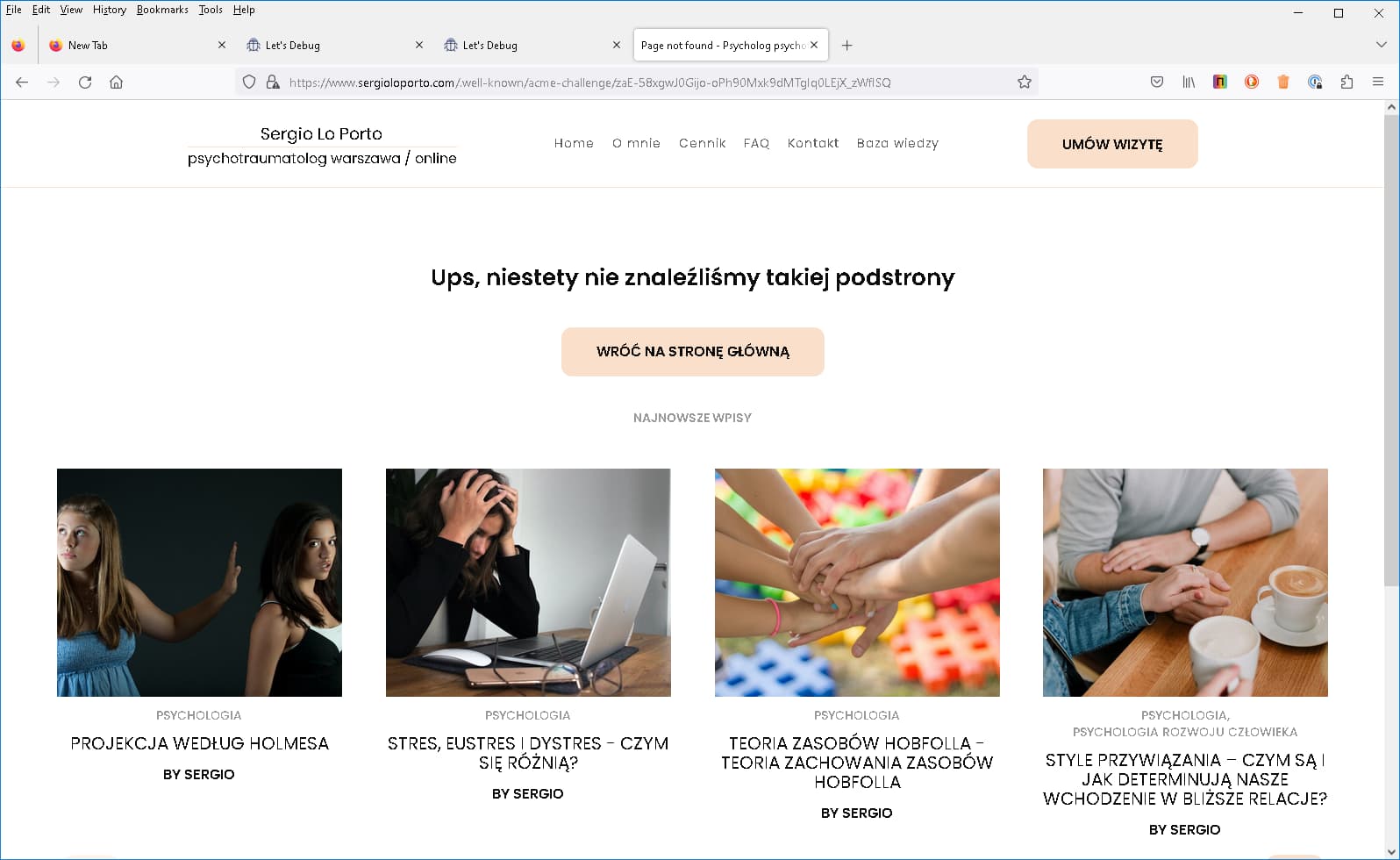Open the Cennik navigation link

coord(702,143)
